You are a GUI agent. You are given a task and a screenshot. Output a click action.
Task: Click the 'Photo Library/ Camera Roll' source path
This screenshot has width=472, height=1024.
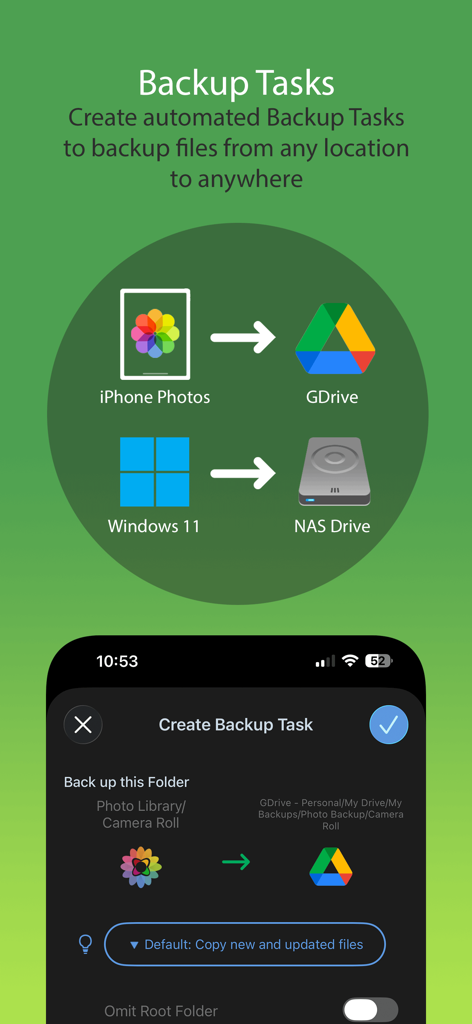click(141, 814)
